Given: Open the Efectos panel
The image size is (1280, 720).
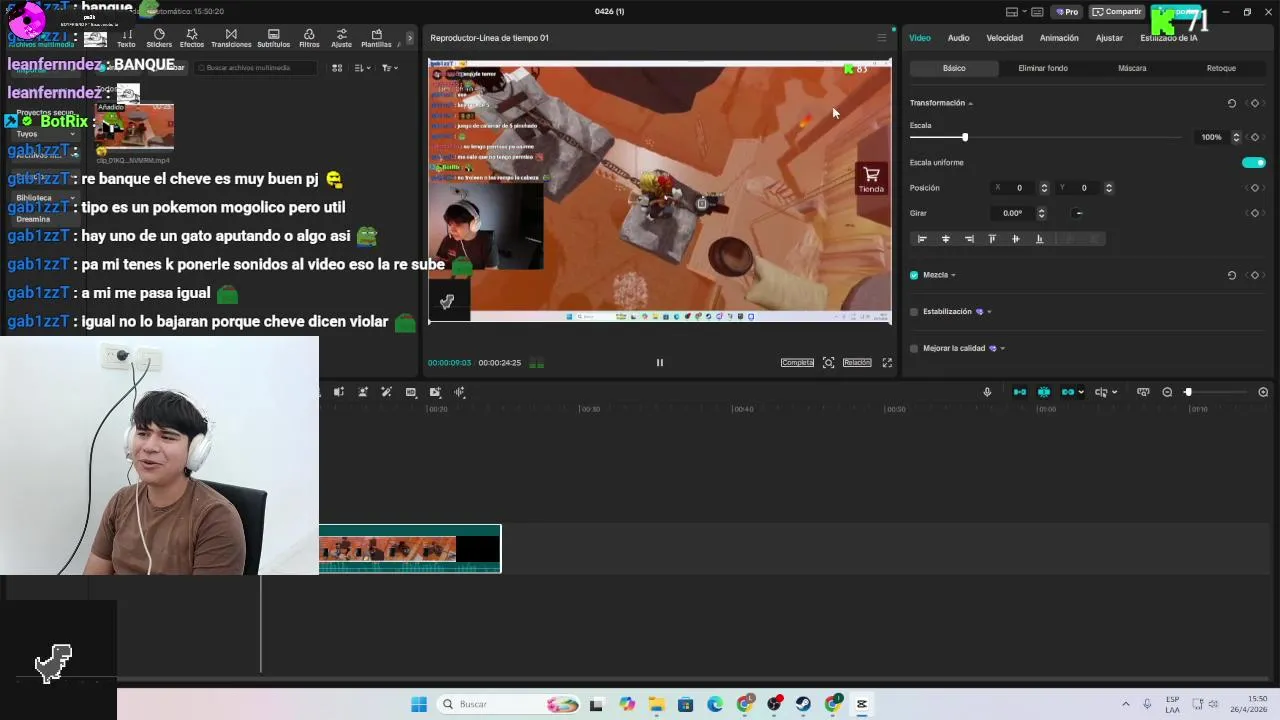Looking at the screenshot, I should (x=192, y=38).
